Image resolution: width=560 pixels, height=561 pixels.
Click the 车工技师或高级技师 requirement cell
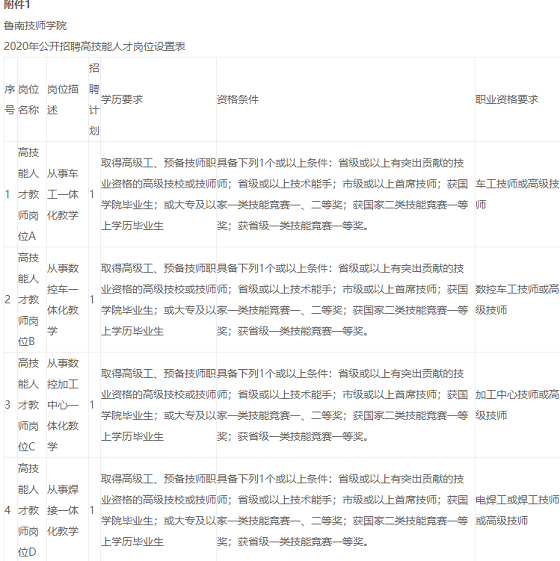517,194
